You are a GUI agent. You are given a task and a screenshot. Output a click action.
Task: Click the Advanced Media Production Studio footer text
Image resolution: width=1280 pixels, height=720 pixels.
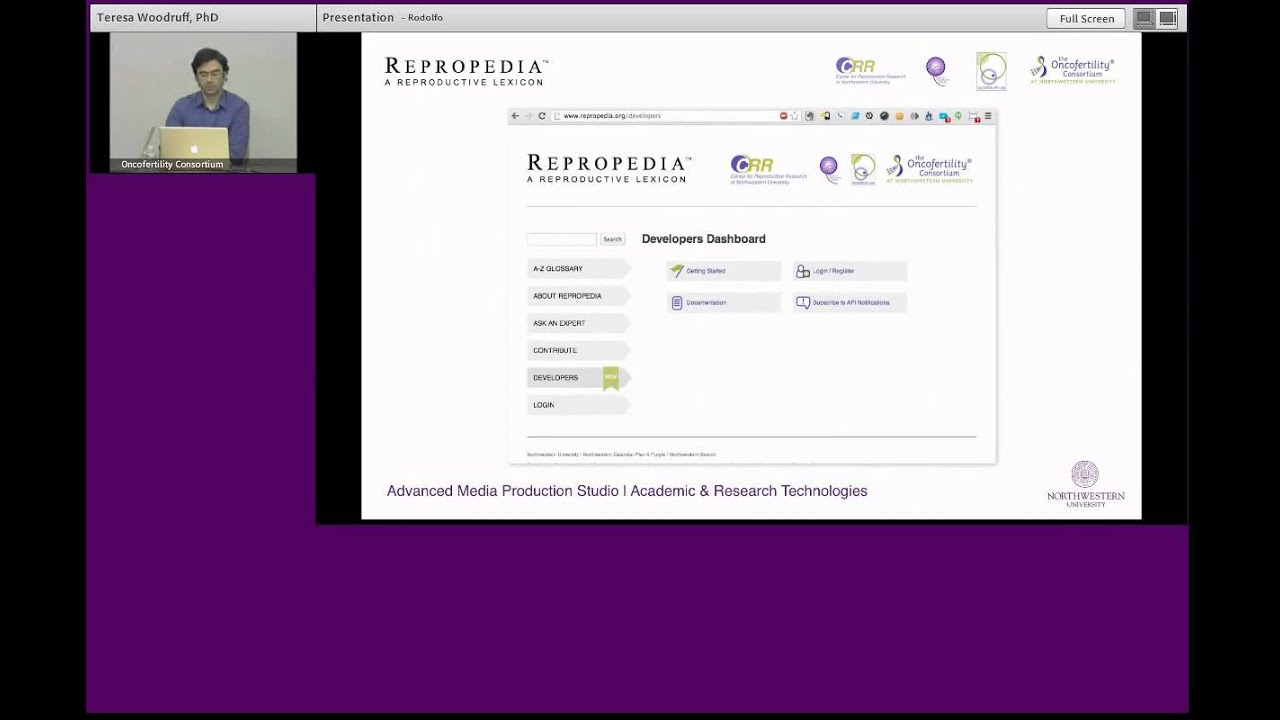tap(627, 491)
